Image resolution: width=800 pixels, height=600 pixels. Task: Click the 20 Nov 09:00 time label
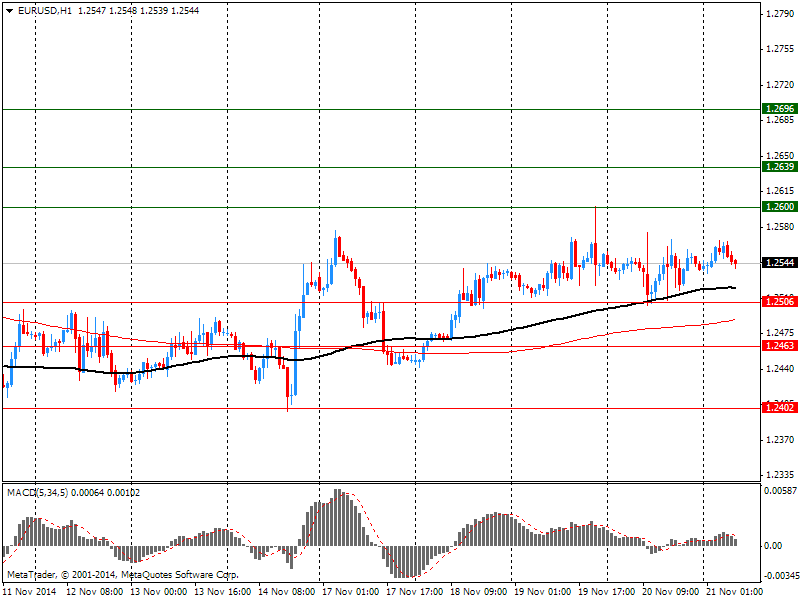point(670,592)
